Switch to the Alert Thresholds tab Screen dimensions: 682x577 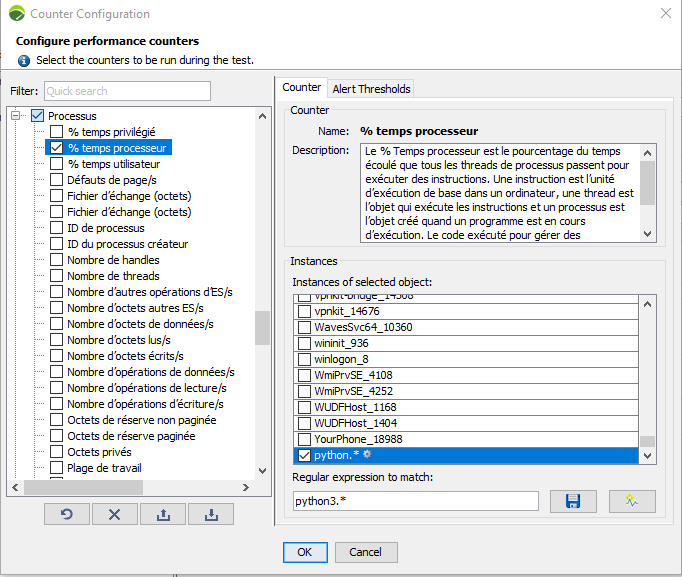(x=371, y=89)
